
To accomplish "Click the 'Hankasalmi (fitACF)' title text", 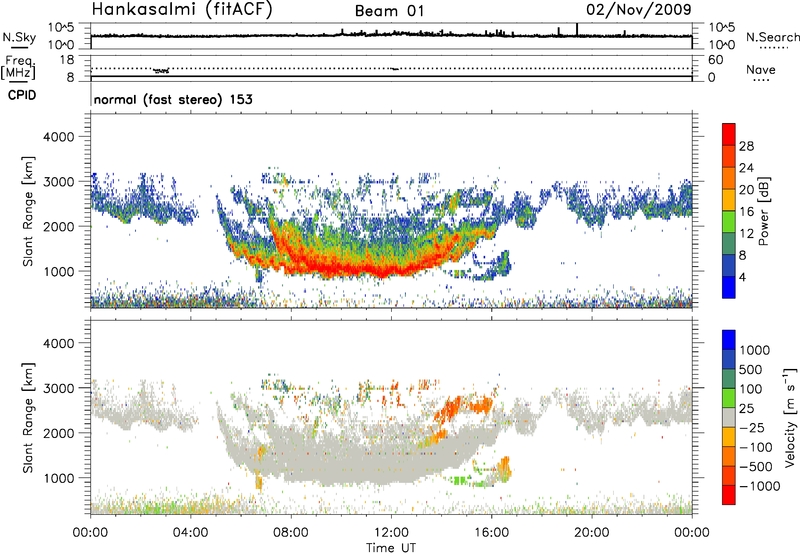I will [x=182, y=10].
